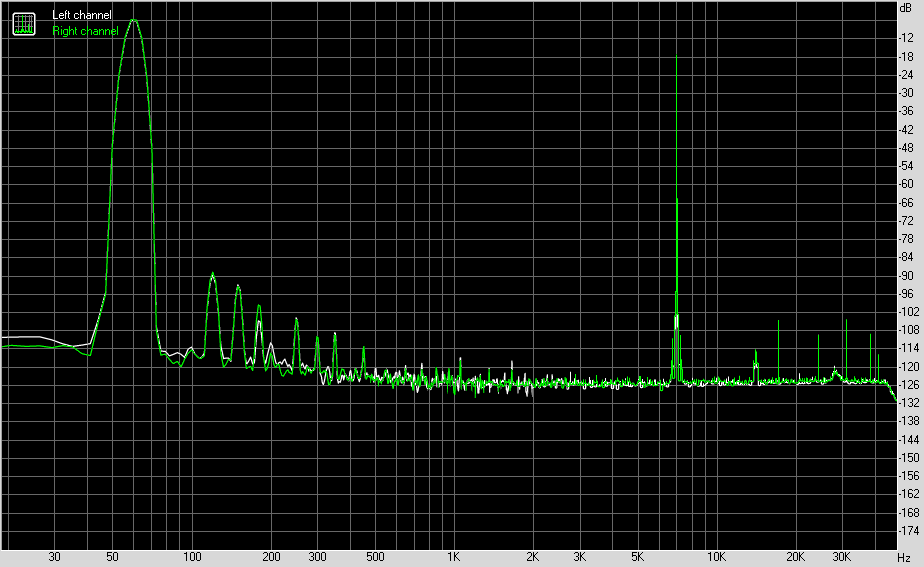The height and width of the screenshot is (567, 924).
Task: Click the -102 dB axis label
Action: tap(909, 312)
